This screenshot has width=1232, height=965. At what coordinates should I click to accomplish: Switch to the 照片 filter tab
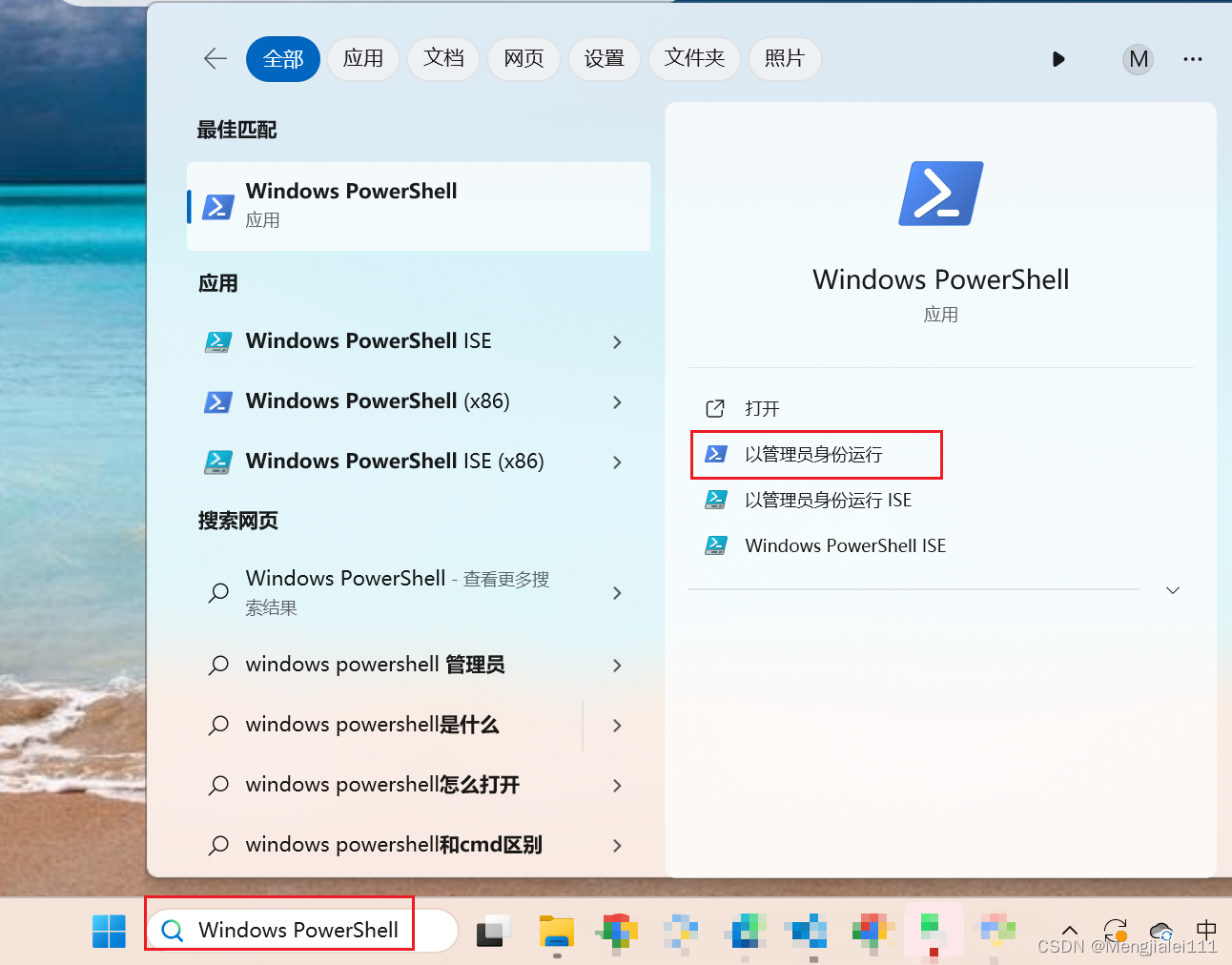point(785,59)
